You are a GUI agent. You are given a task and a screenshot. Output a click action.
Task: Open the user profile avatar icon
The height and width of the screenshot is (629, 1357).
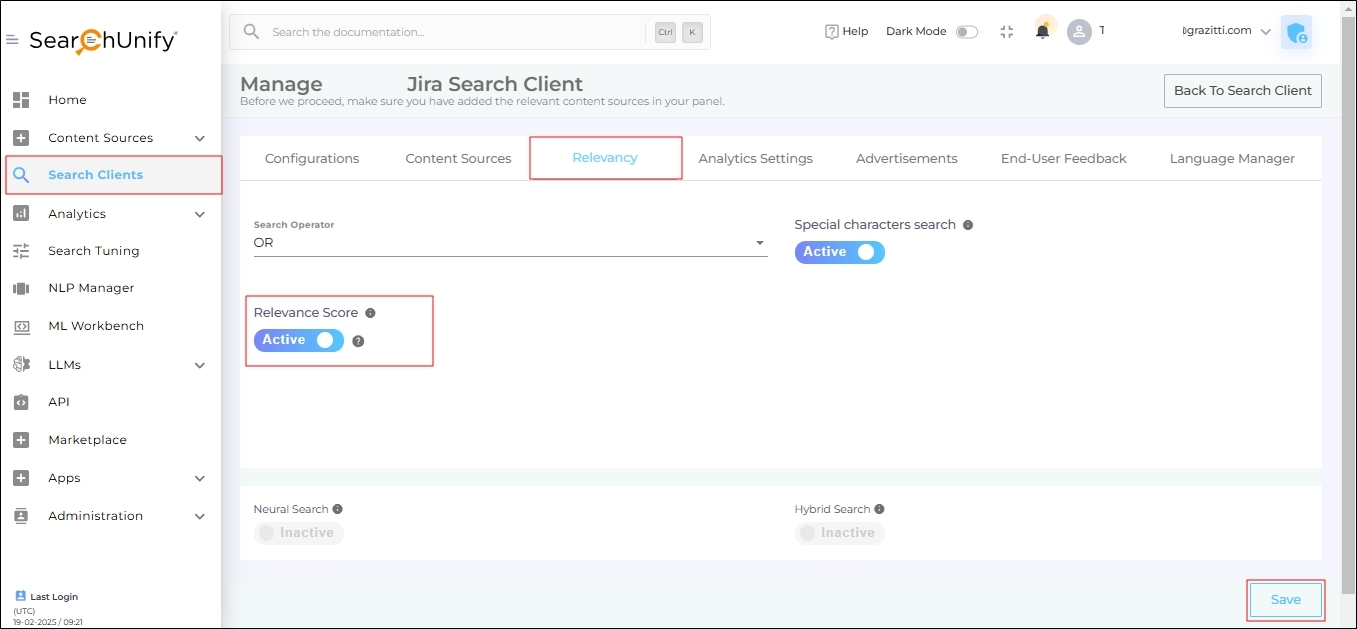coord(1079,32)
